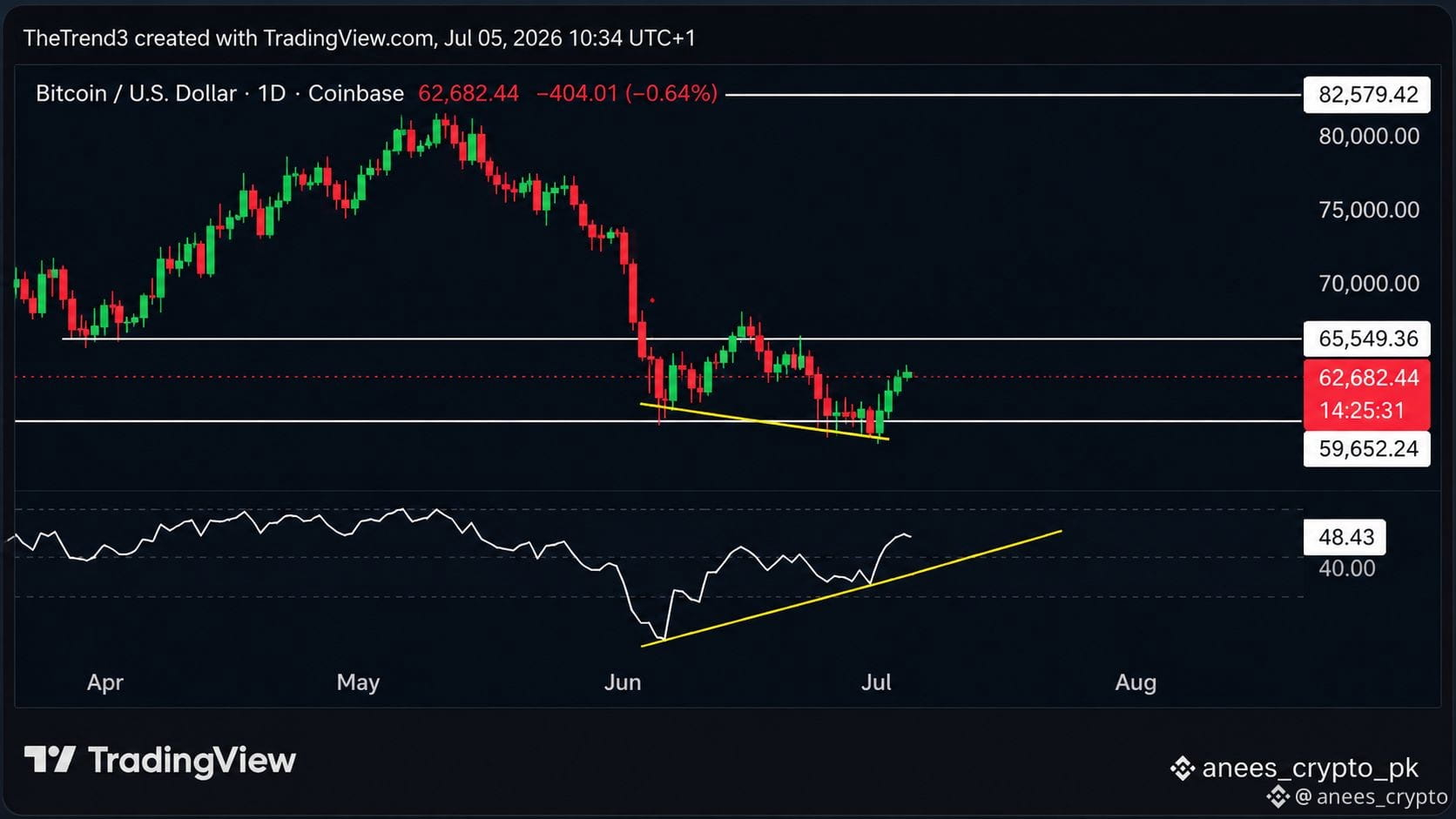Click the 14:25:31 countdown timer
1456x819 pixels.
coord(1362,411)
